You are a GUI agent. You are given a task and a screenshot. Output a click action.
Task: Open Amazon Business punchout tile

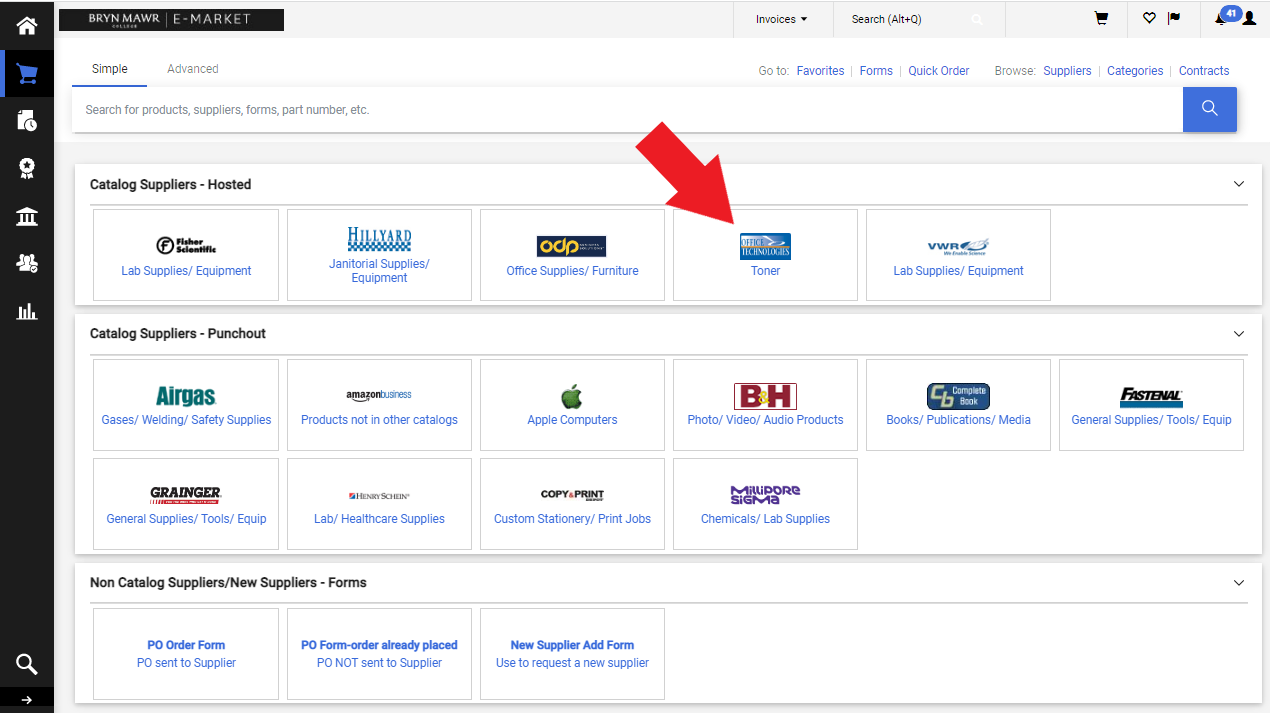[x=379, y=404]
